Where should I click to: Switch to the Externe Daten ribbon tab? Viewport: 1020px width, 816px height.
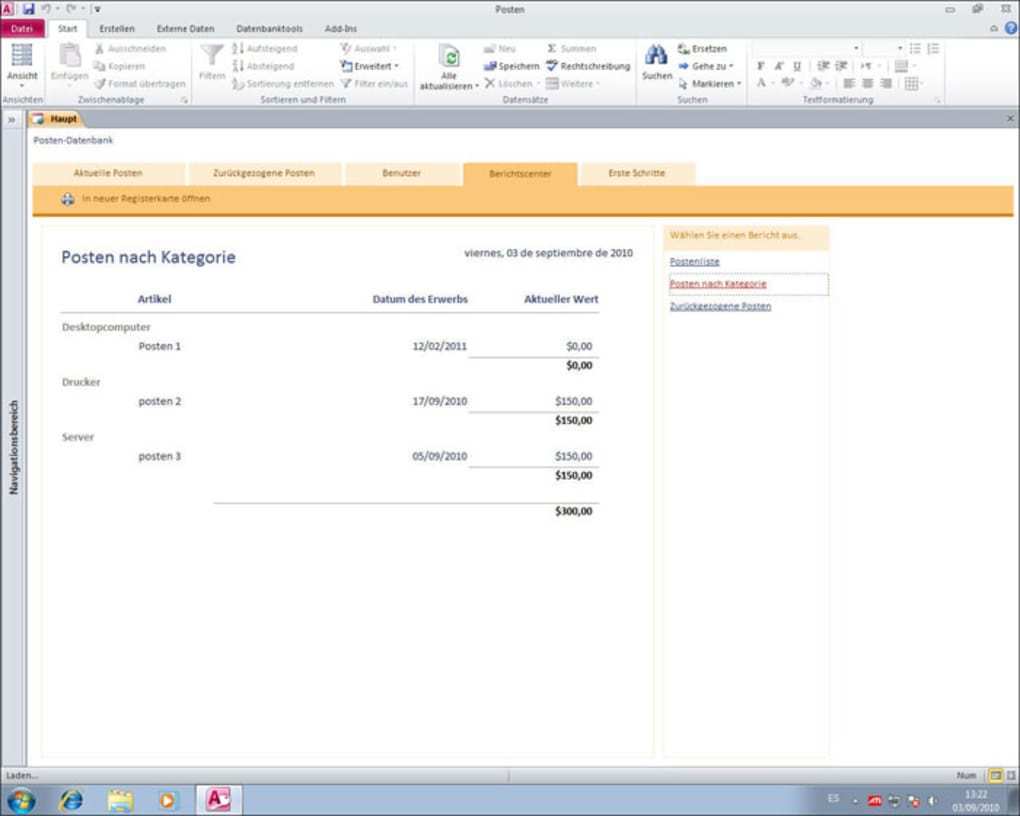185,29
